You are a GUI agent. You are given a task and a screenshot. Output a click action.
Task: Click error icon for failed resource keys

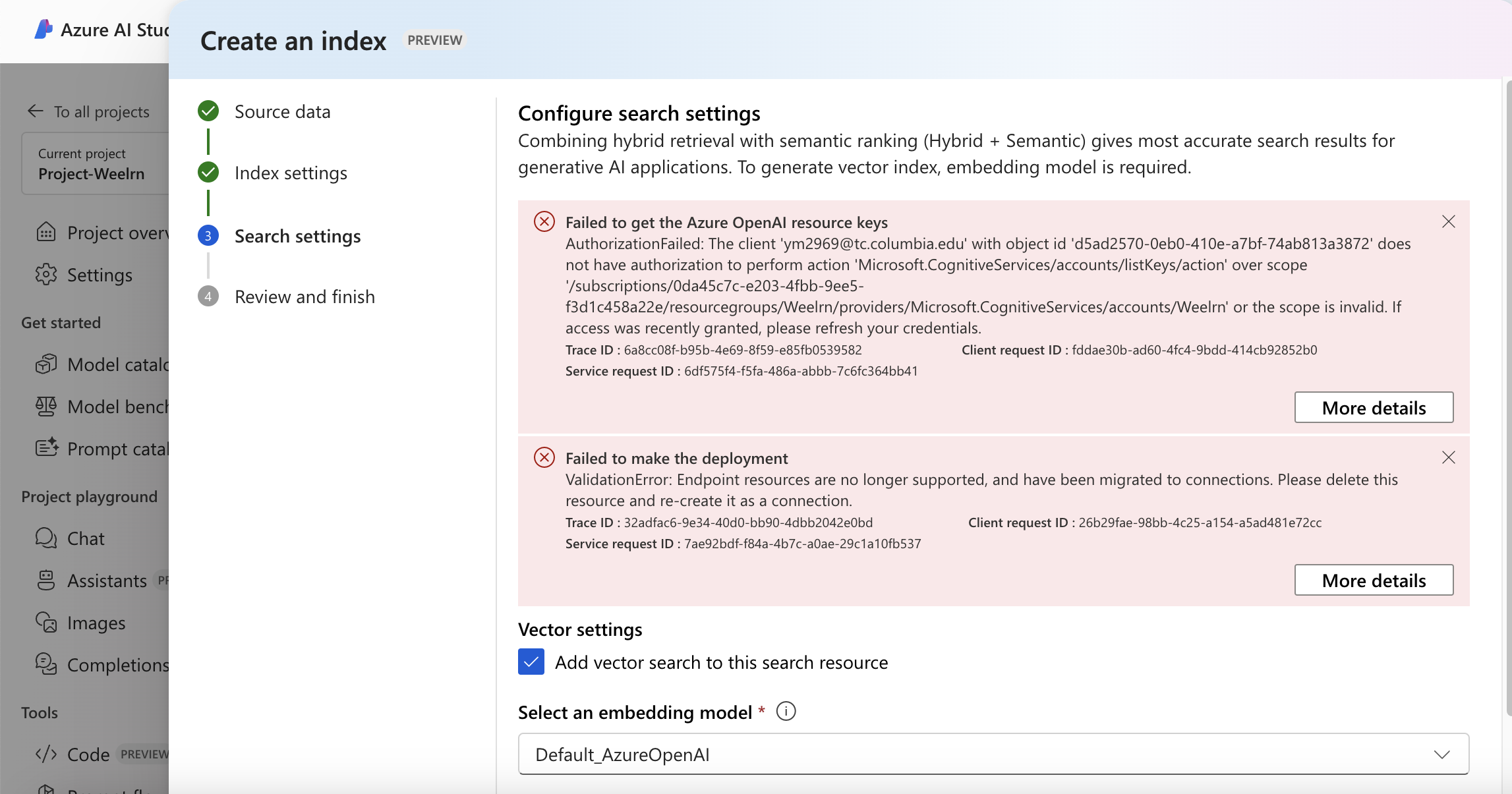[544, 221]
